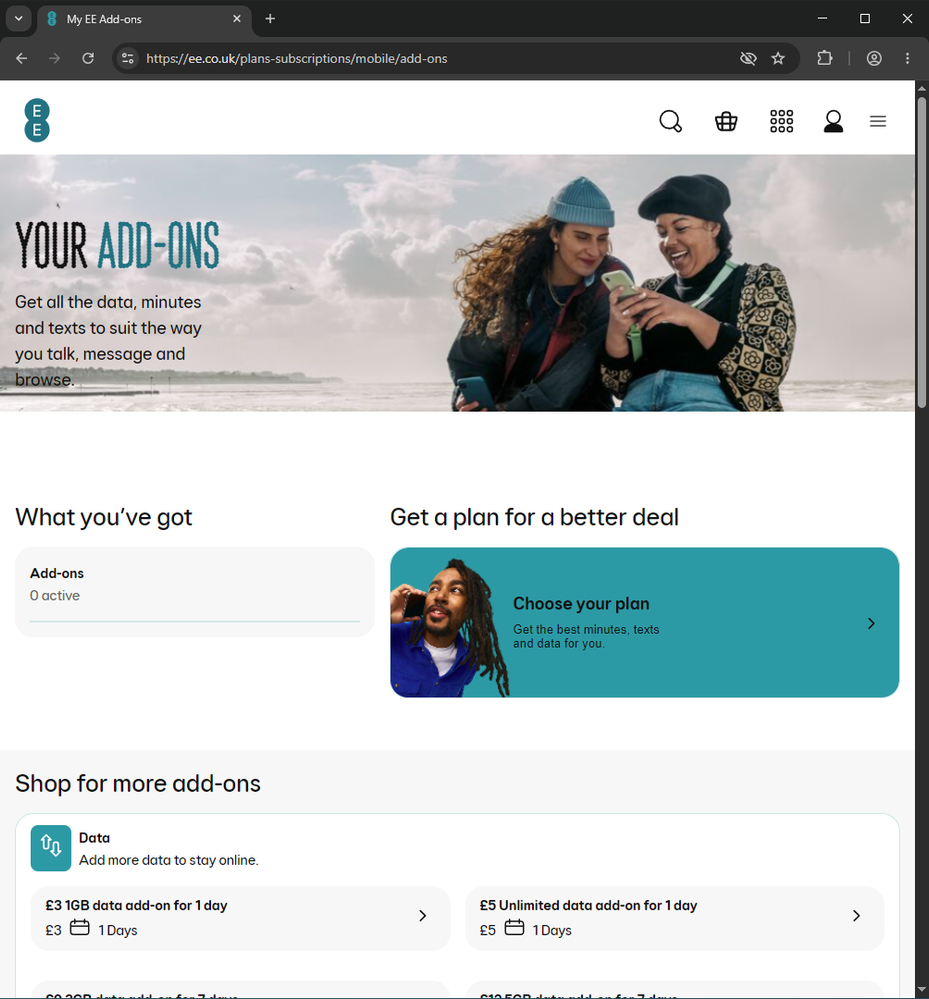Click chevron on Choose your plan card
Viewport: 929px width, 999px height.
coord(871,623)
